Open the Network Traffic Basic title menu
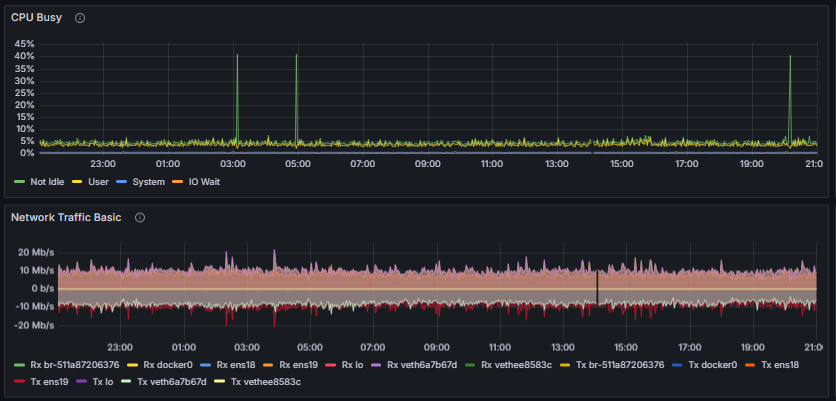 pyautogui.click(x=65, y=217)
